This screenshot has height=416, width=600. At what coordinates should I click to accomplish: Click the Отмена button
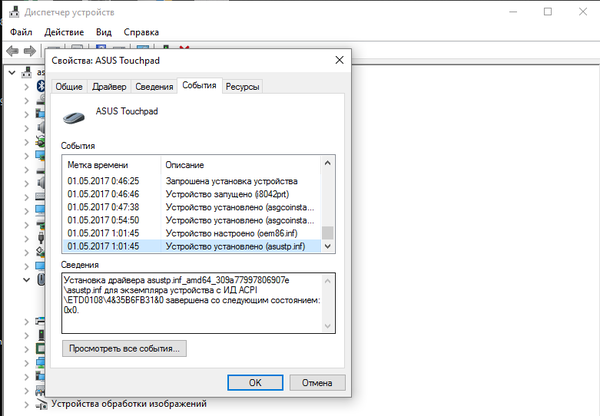pos(316,381)
